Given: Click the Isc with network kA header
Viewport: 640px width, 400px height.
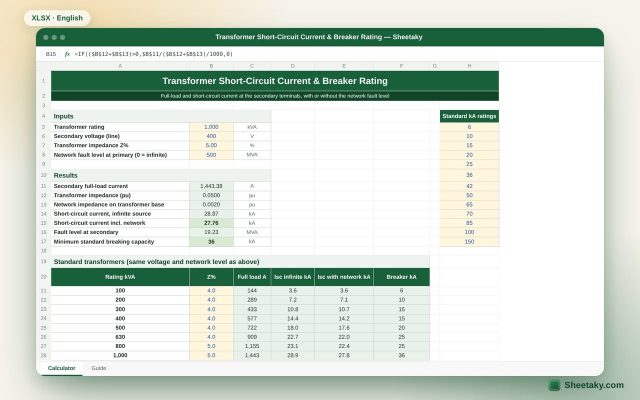Looking at the screenshot, I should (x=344, y=277).
